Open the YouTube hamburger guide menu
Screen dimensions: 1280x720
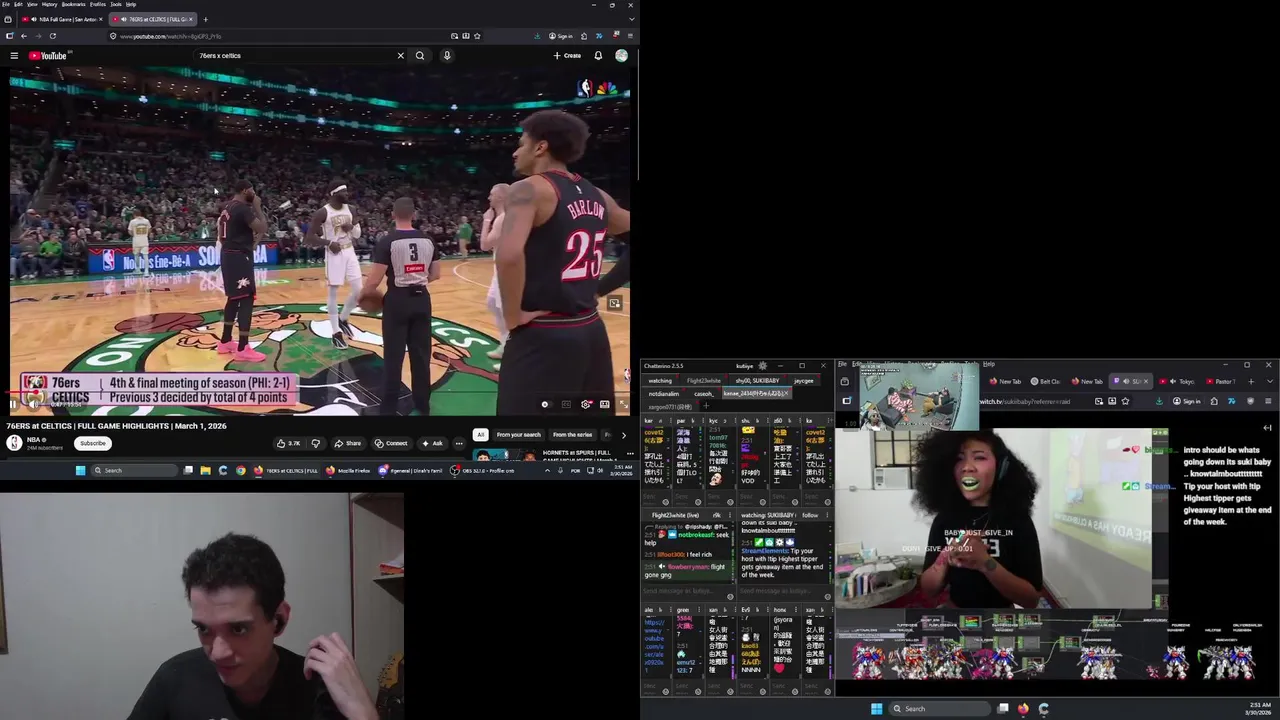(14, 56)
